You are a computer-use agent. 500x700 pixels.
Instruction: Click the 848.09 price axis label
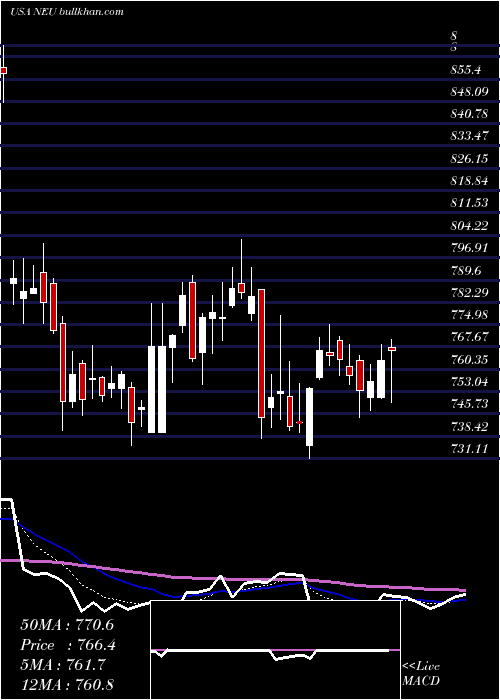tap(469, 92)
